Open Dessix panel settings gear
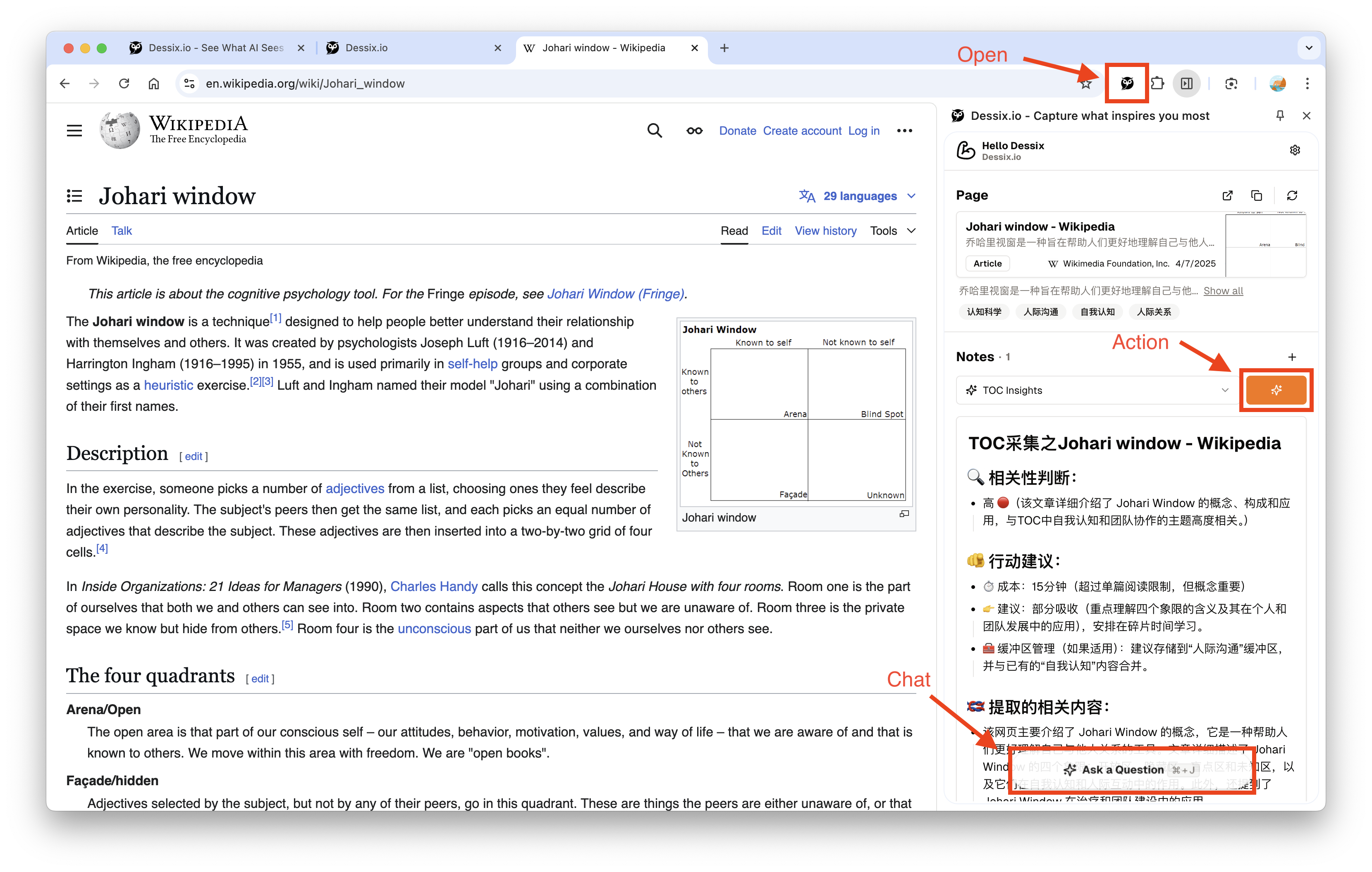 [x=1295, y=150]
